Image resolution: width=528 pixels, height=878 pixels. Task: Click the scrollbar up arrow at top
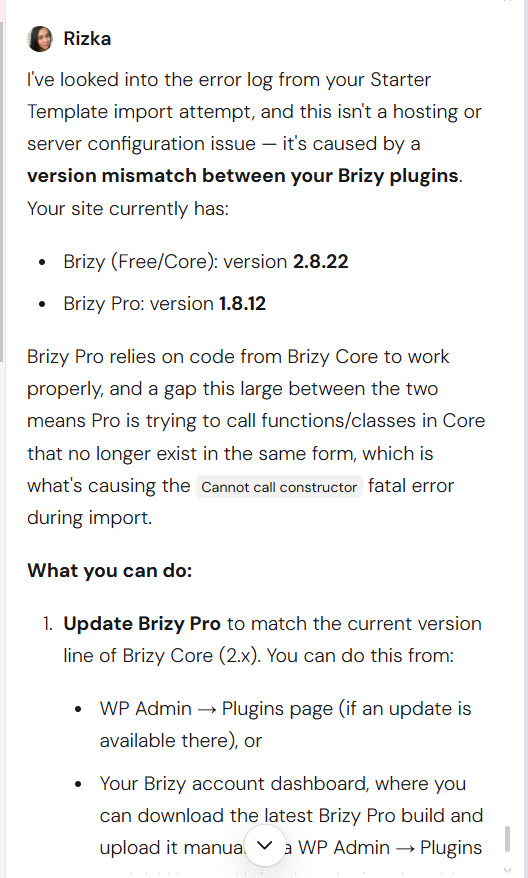click(x=507, y=2)
